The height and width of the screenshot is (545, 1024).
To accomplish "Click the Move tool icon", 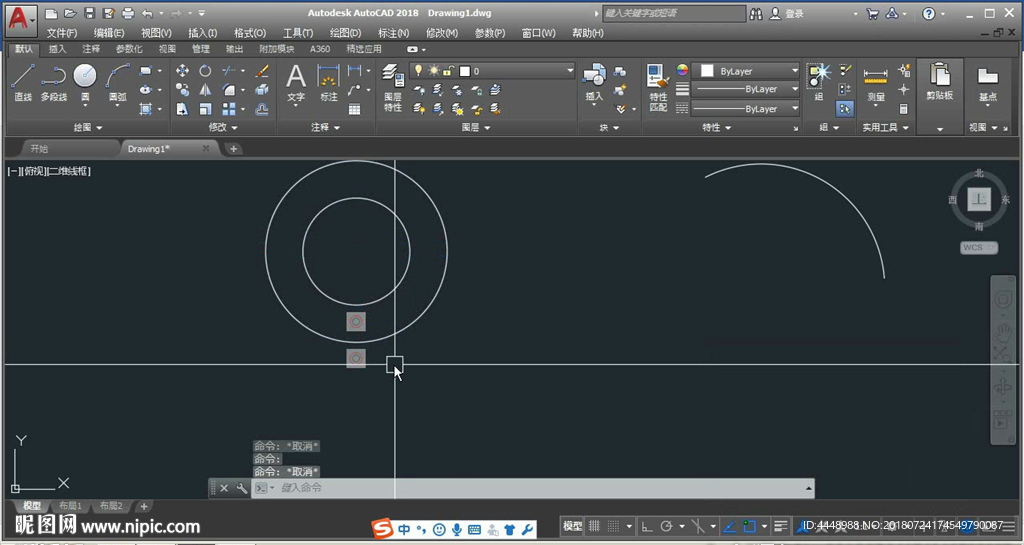I will 182,70.
